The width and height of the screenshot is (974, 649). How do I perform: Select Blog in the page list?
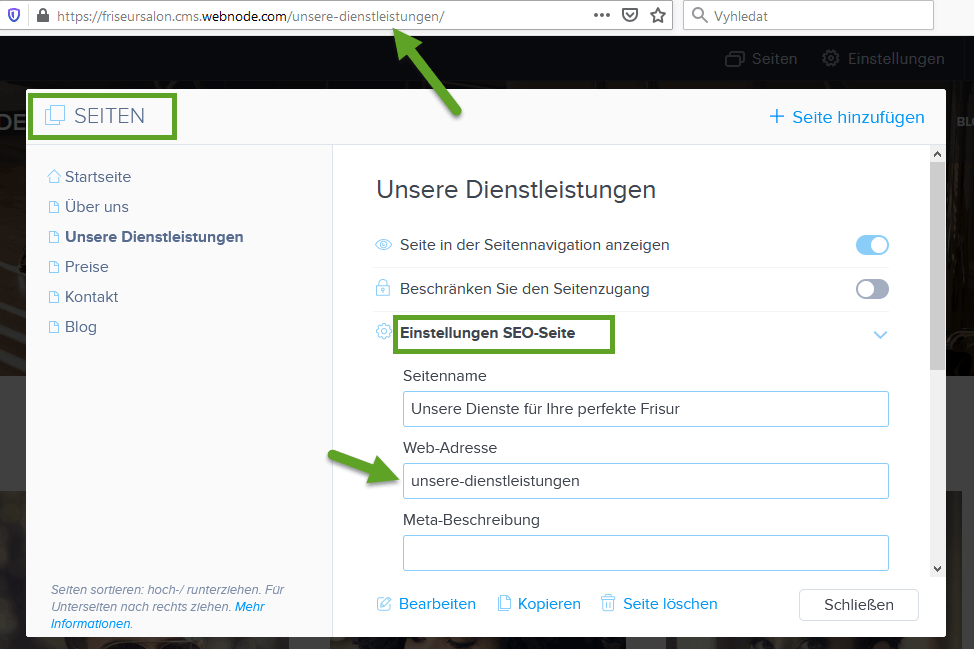click(81, 327)
